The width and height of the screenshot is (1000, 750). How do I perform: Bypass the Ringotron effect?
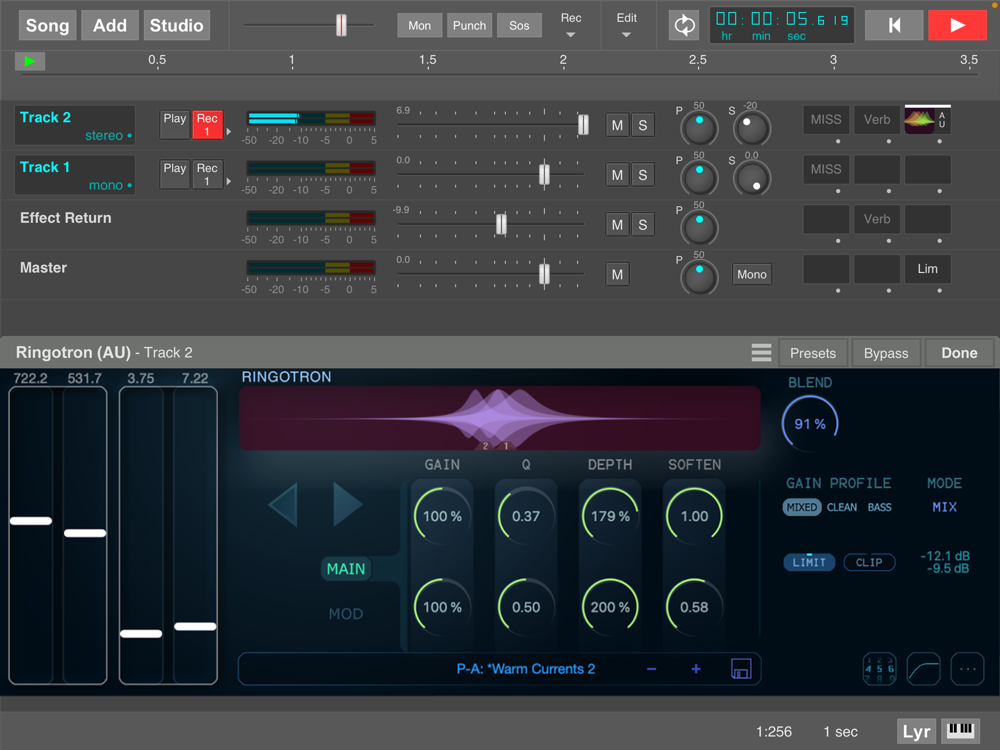coord(886,353)
